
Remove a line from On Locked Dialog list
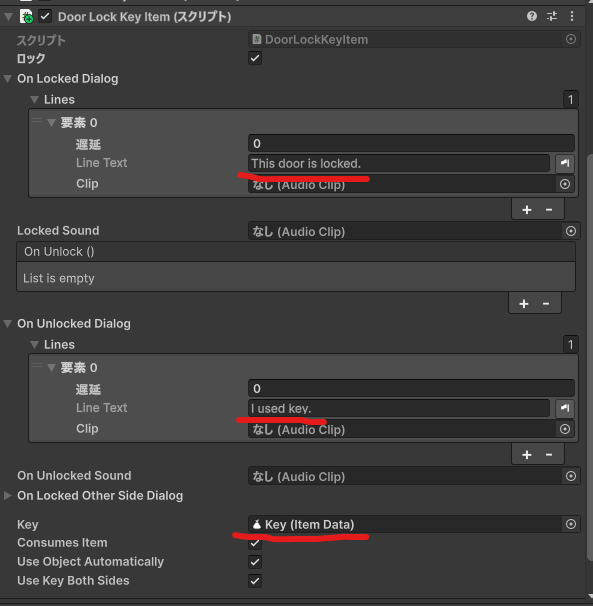[x=549, y=210]
